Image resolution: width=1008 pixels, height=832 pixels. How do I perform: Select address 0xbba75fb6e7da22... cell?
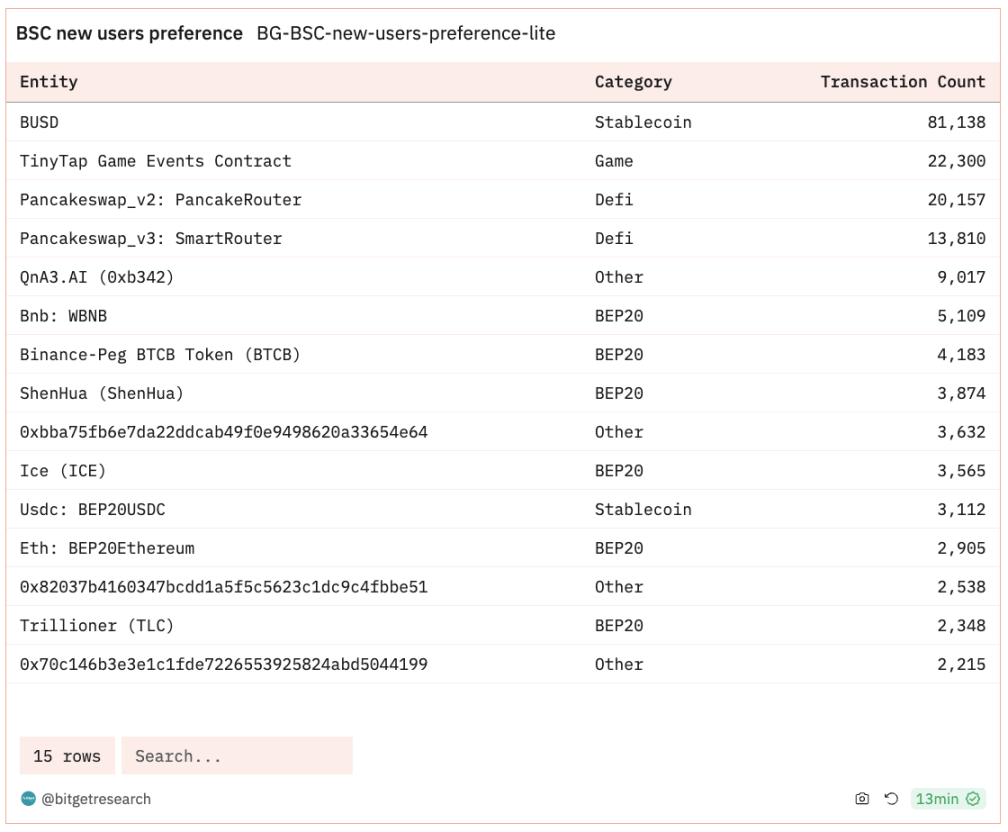coord(224,432)
